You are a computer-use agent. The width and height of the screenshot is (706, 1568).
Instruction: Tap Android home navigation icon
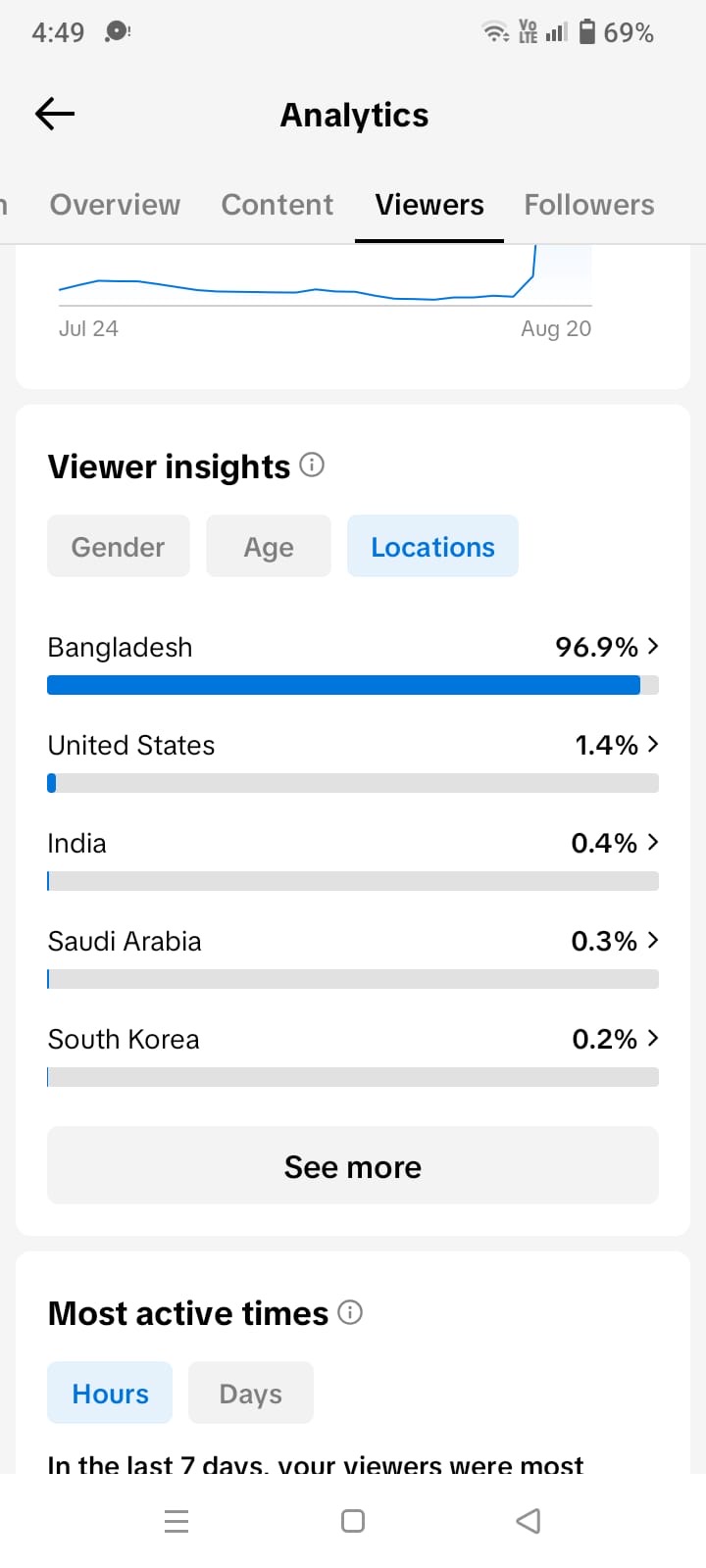click(x=353, y=1521)
